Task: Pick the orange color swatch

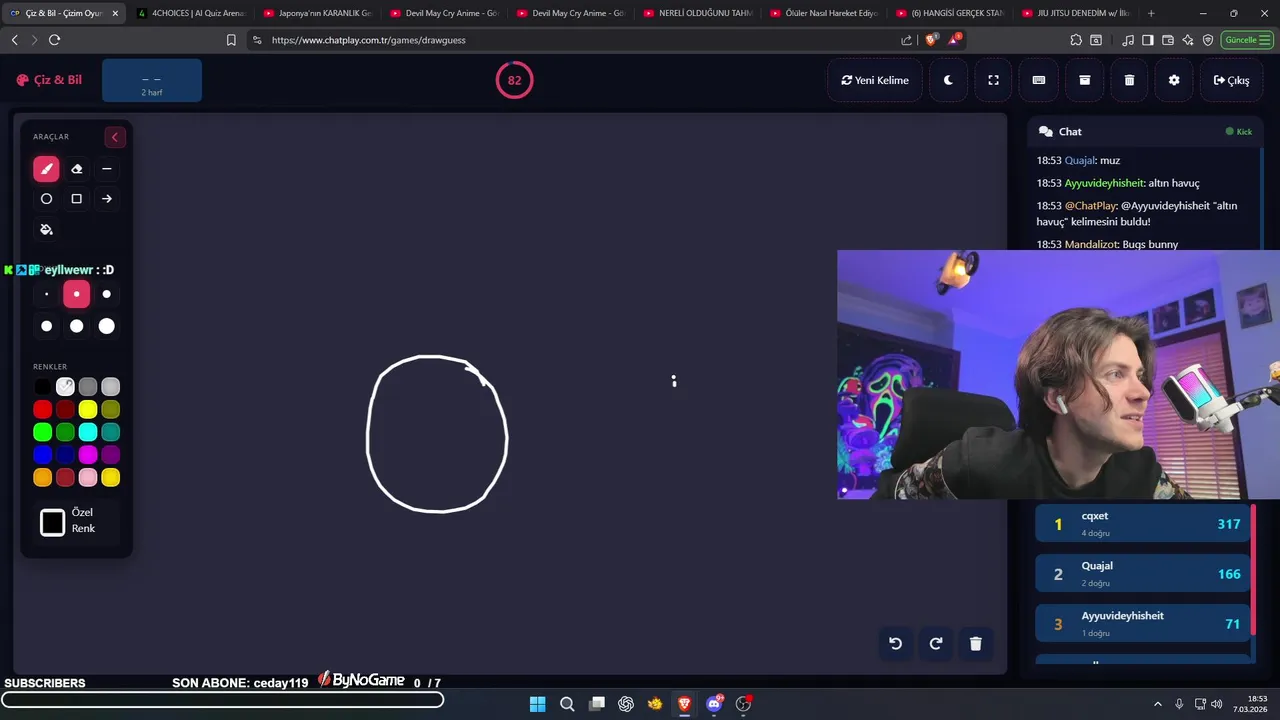Action: click(42, 478)
